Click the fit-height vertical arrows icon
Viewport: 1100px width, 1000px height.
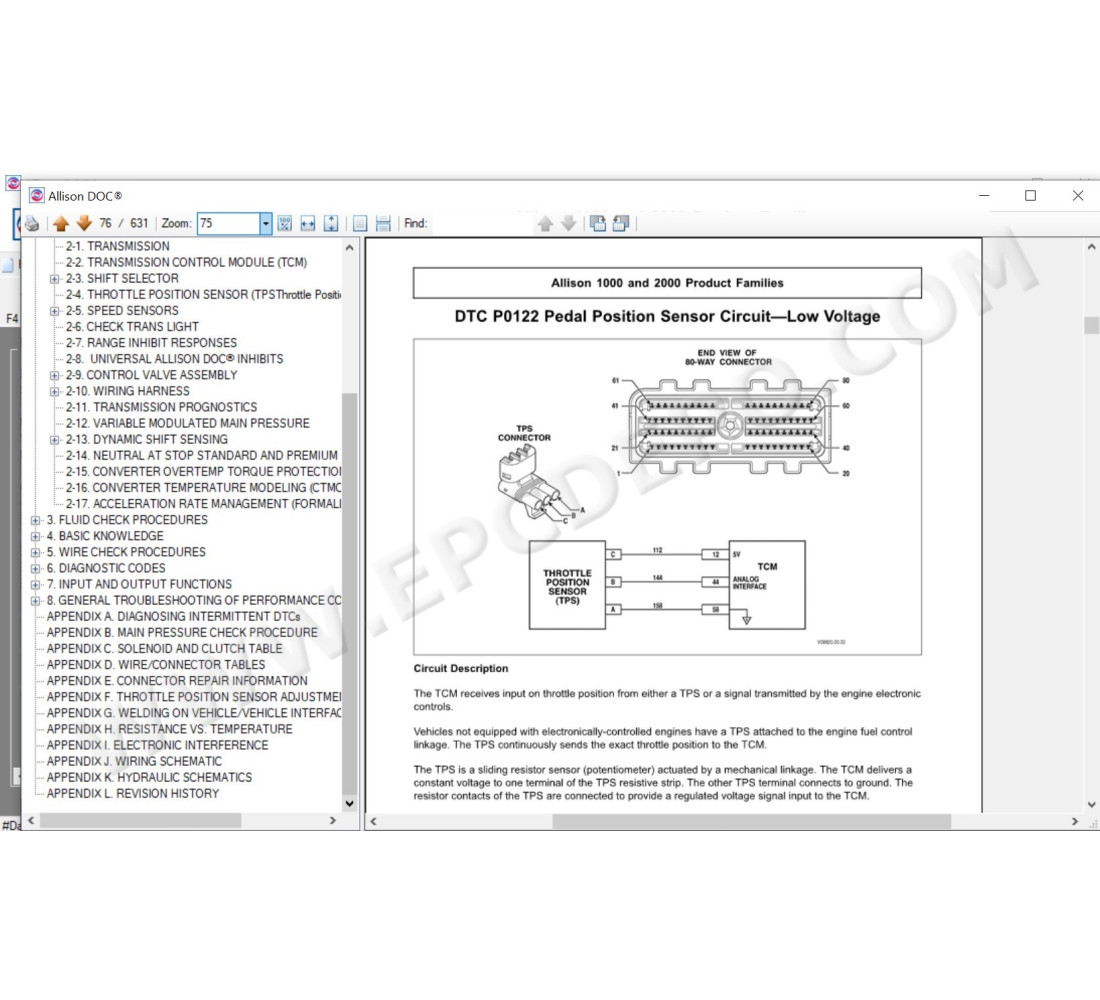click(331, 224)
